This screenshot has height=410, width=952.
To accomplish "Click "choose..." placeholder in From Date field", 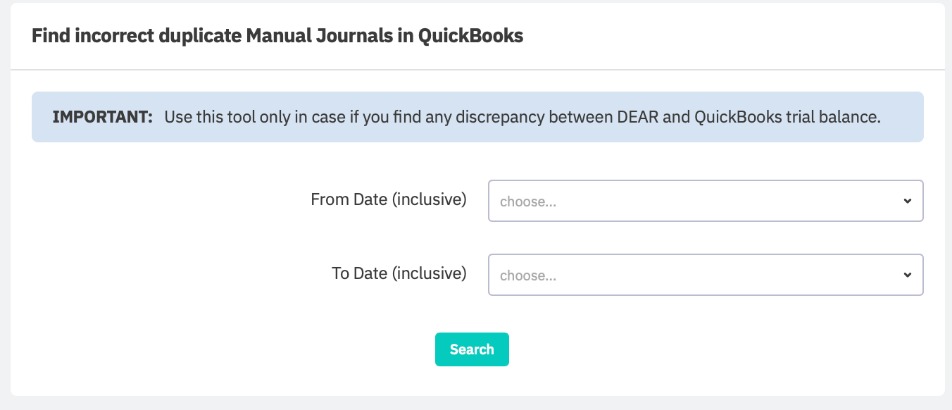I will 528,201.
